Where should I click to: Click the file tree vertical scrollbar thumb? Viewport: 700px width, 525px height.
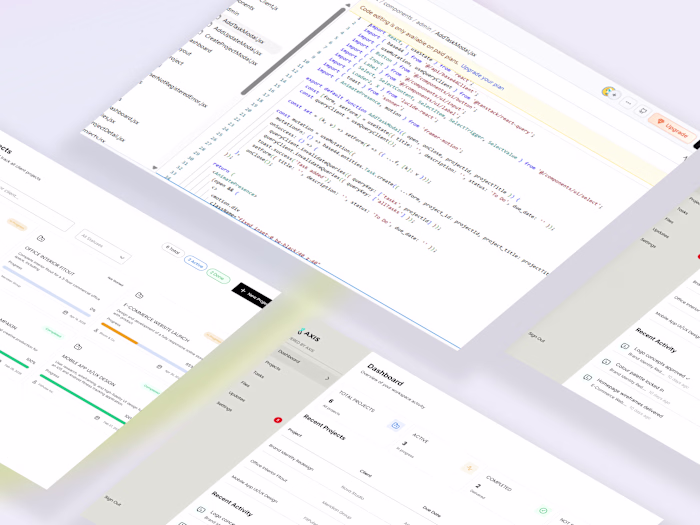pyautogui.click(x=294, y=51)
